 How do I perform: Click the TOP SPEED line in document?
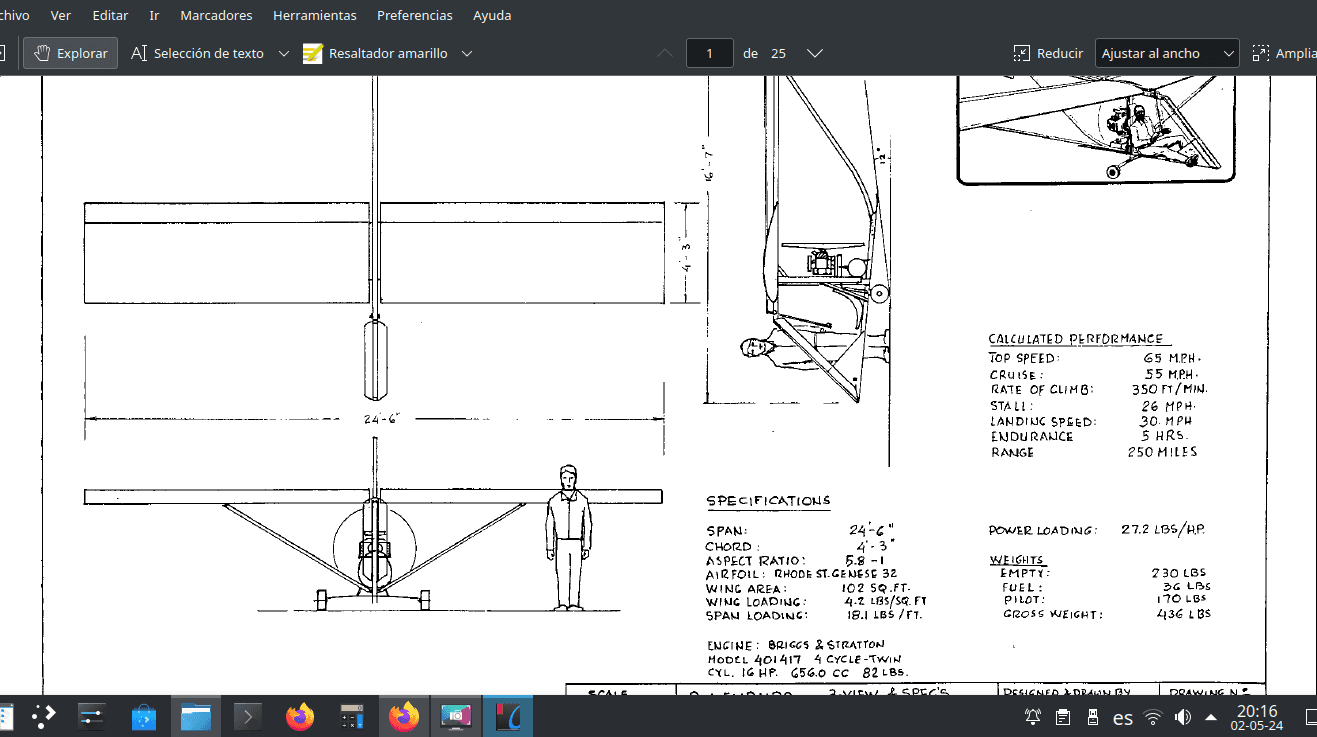click(x=1095, y=358)
